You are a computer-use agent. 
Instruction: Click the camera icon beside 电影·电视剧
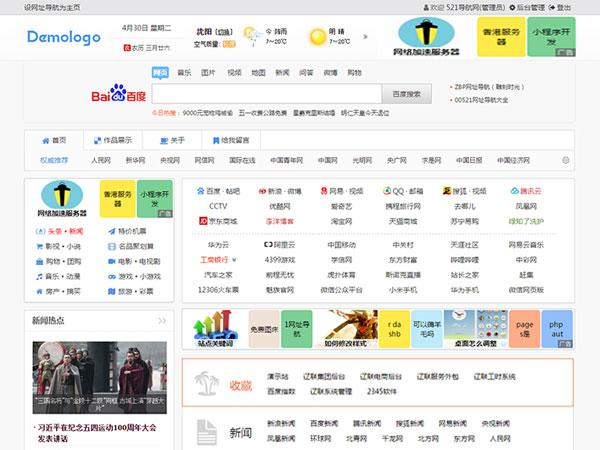point(112,261)
